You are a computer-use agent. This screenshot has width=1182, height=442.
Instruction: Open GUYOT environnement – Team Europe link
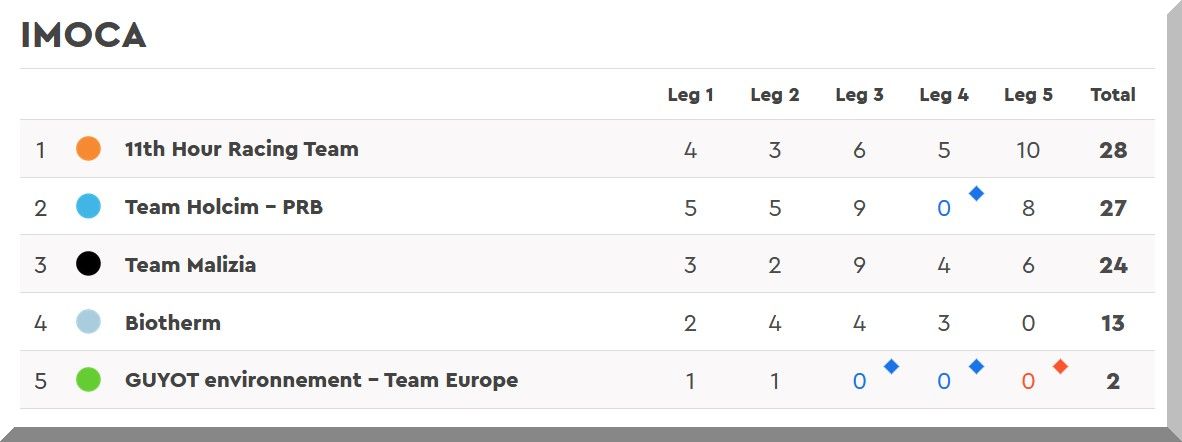tap(321, 380)
